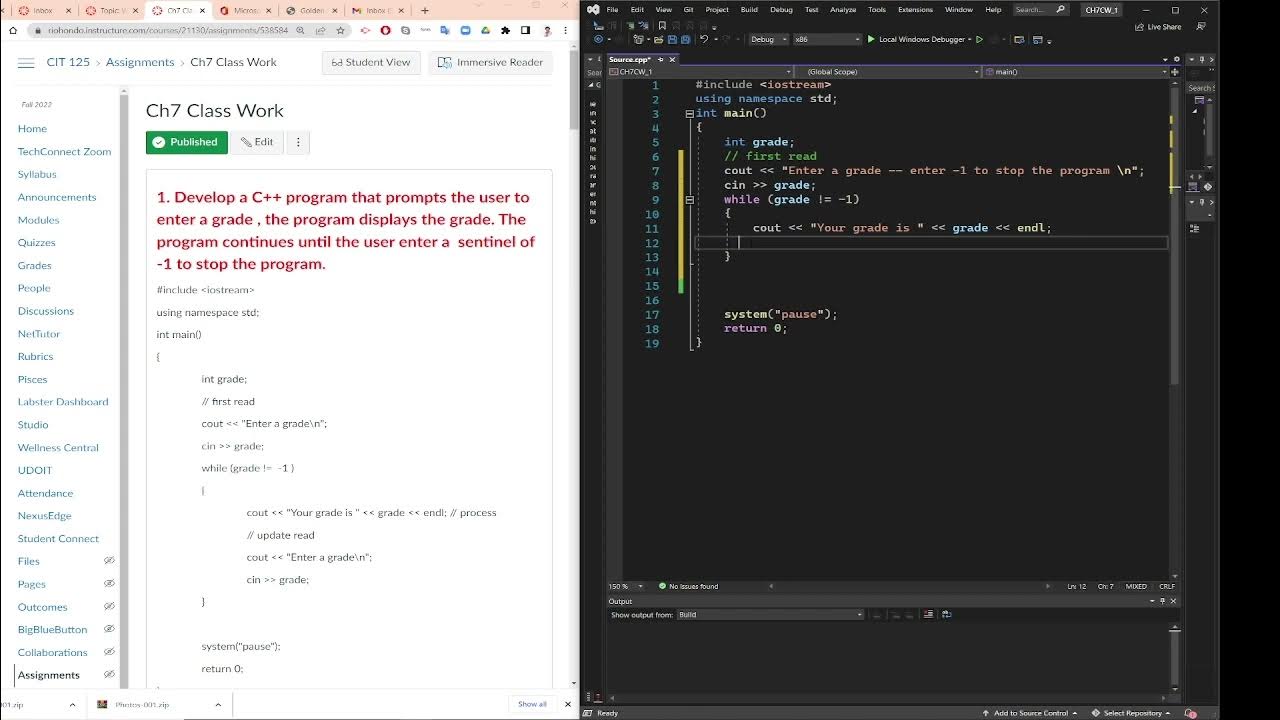The width and height of the screenshot is (1280, 720).
Task: Click Save All icon in Visual Studio toolbar
Action: [x=686, y=39]
